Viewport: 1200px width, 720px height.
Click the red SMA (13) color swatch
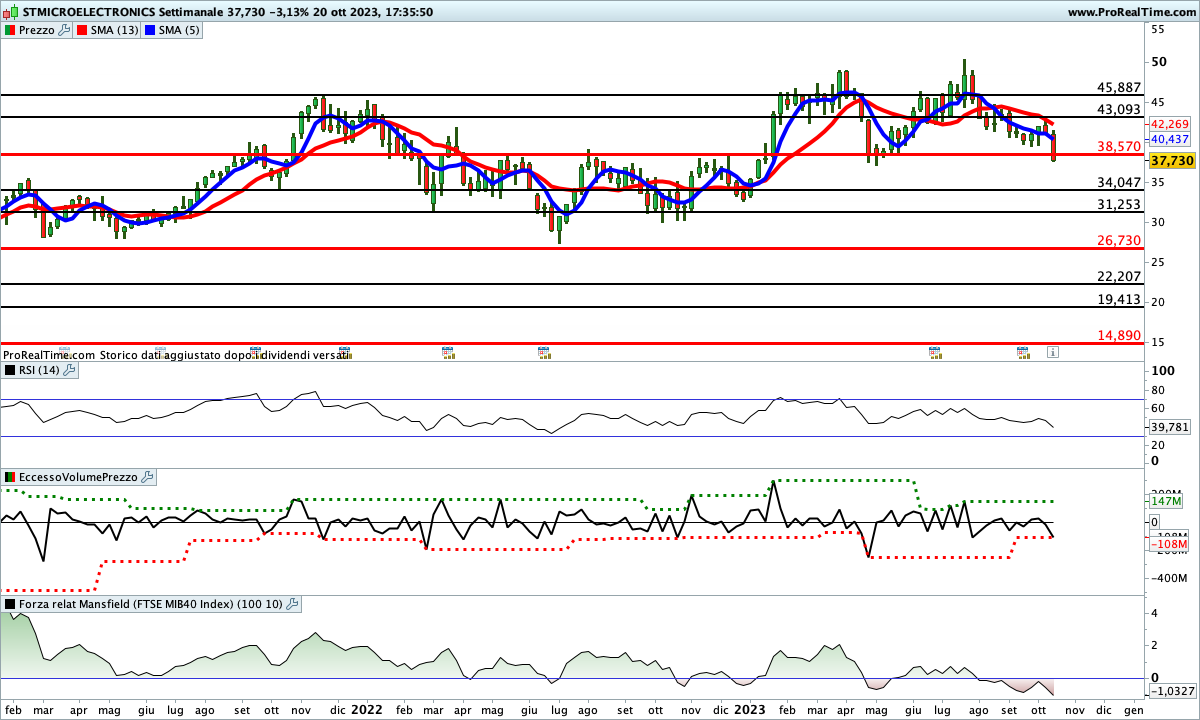pyautogui.click(x=84, y=31)
